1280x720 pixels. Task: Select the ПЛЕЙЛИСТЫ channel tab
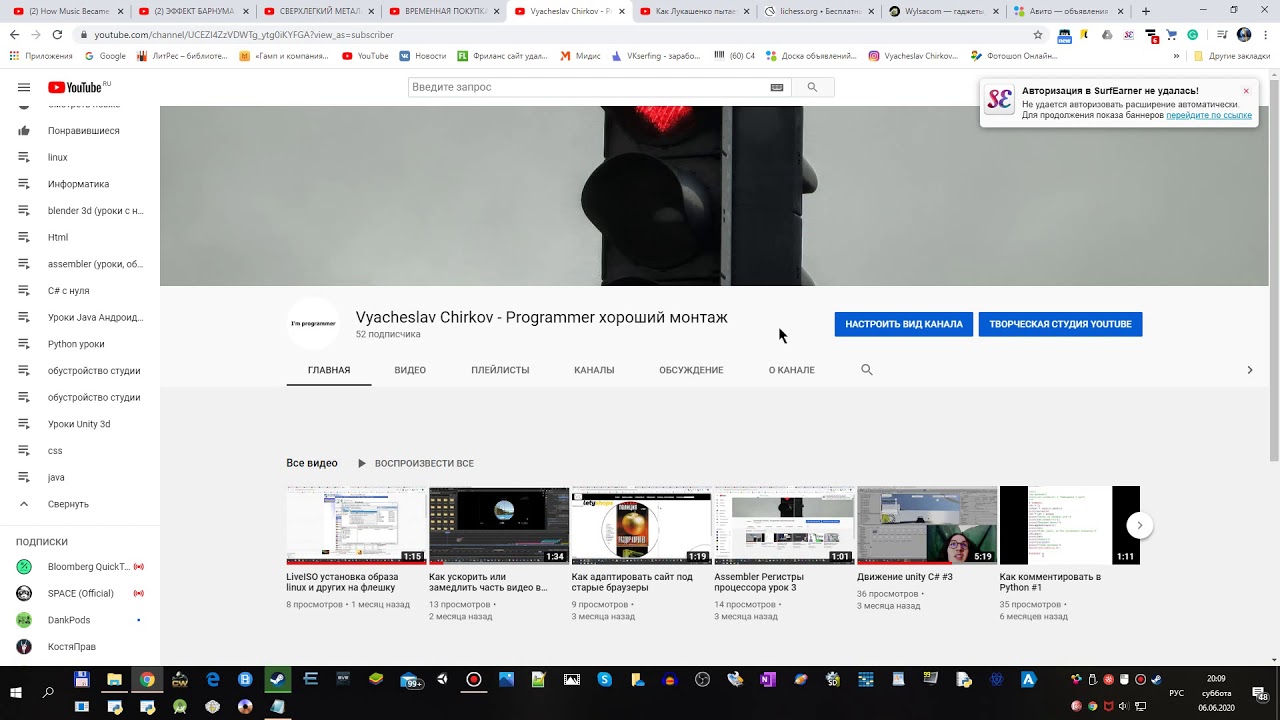coord(500,370)
